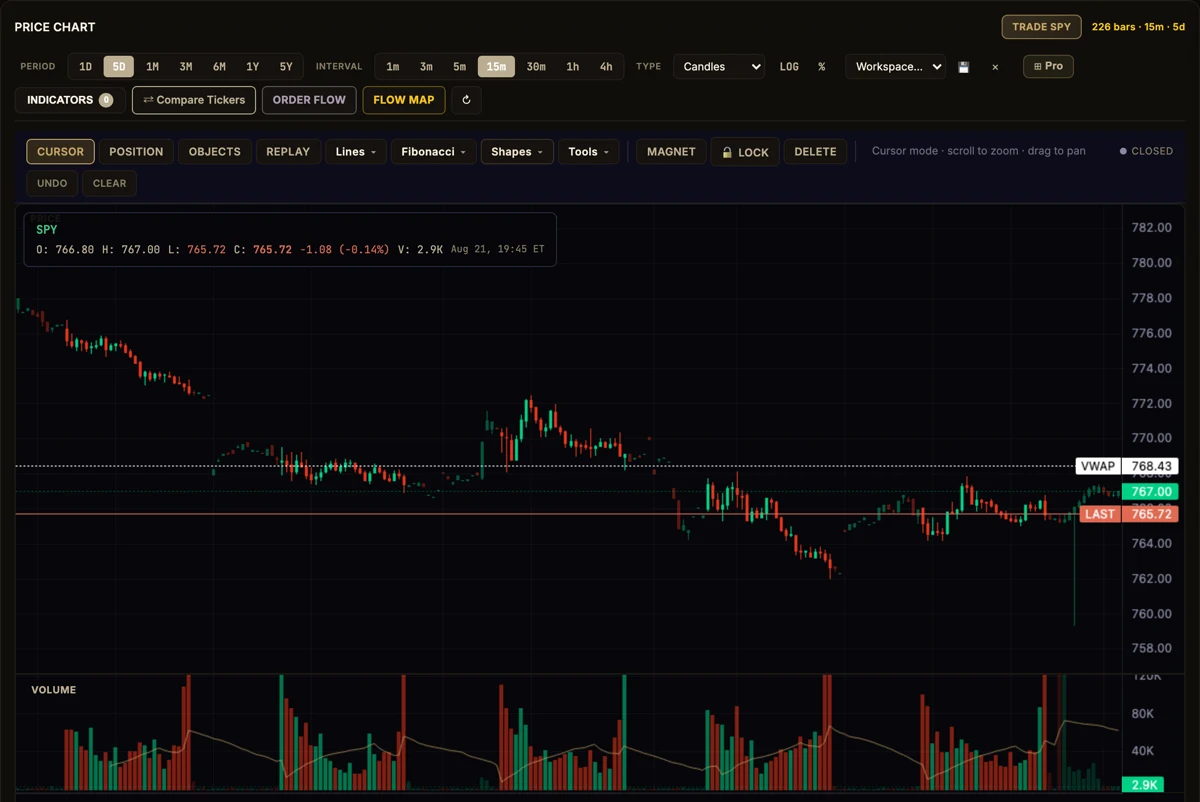
Task: Click the save workspace floppy disk icon
Action: 964,67
